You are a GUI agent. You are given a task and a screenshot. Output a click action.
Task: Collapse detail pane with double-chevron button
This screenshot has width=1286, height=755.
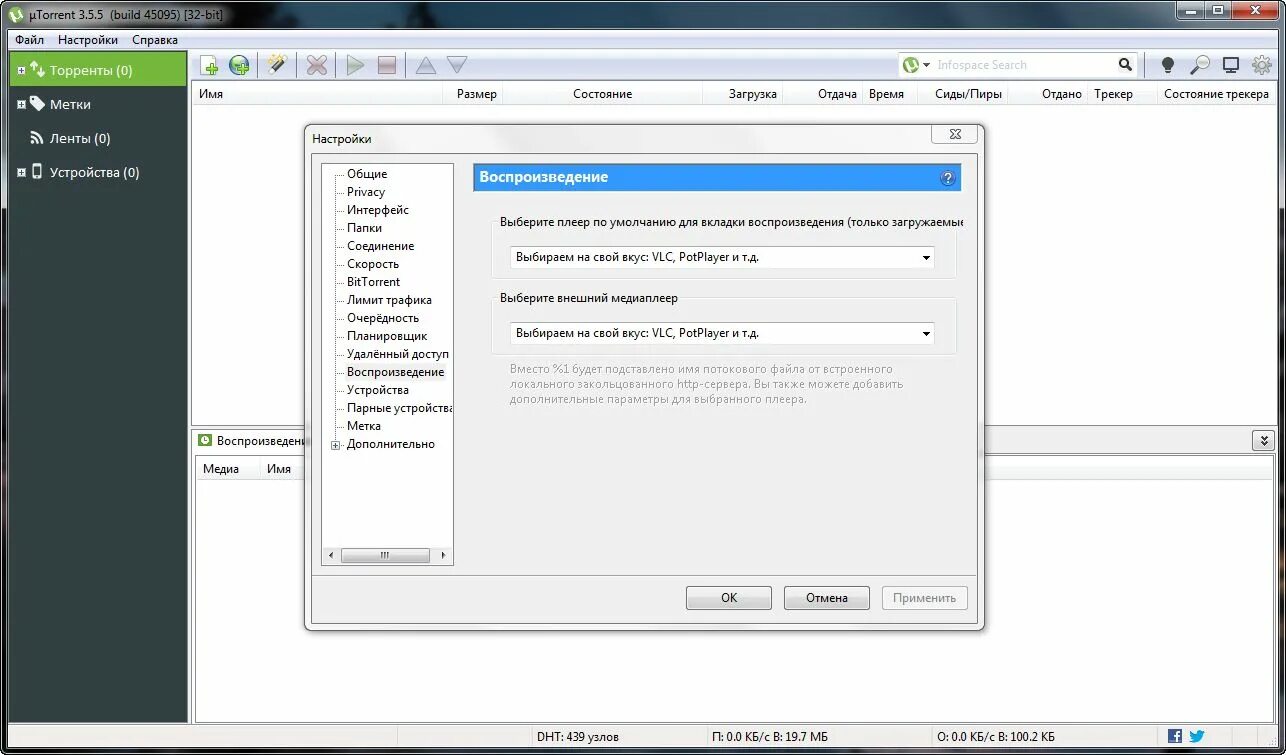point(1263,440)
